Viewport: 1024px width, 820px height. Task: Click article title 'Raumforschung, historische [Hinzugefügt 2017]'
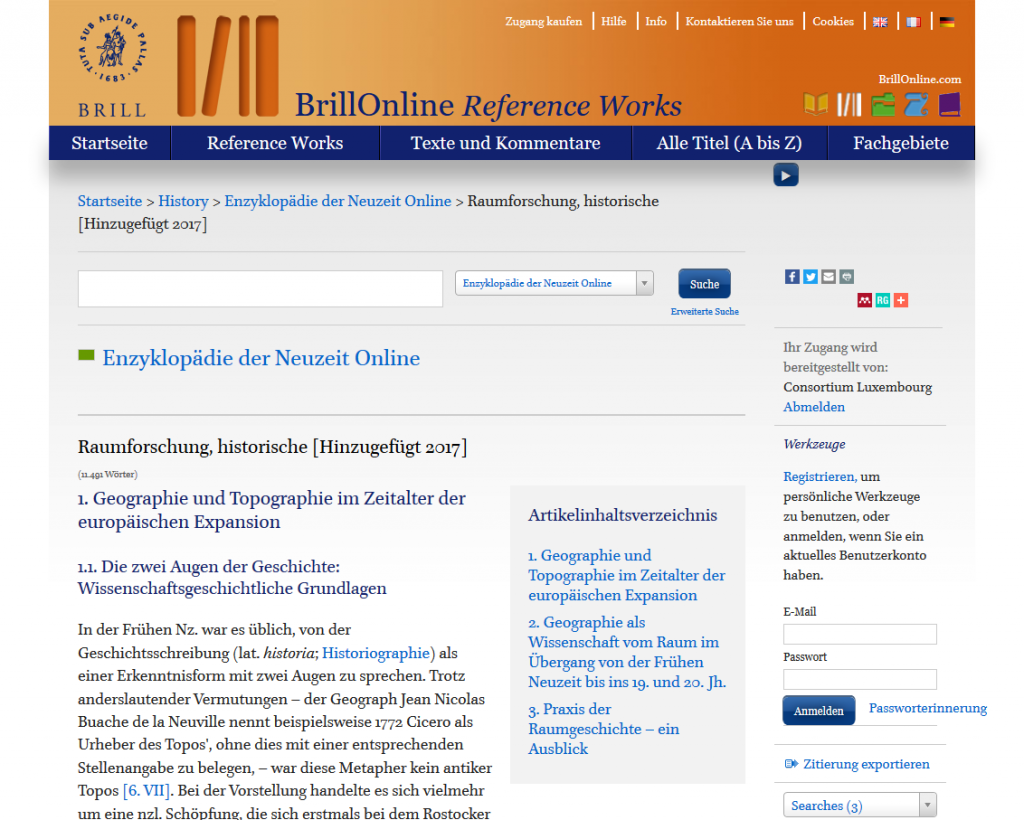click(x=272, y=447)
